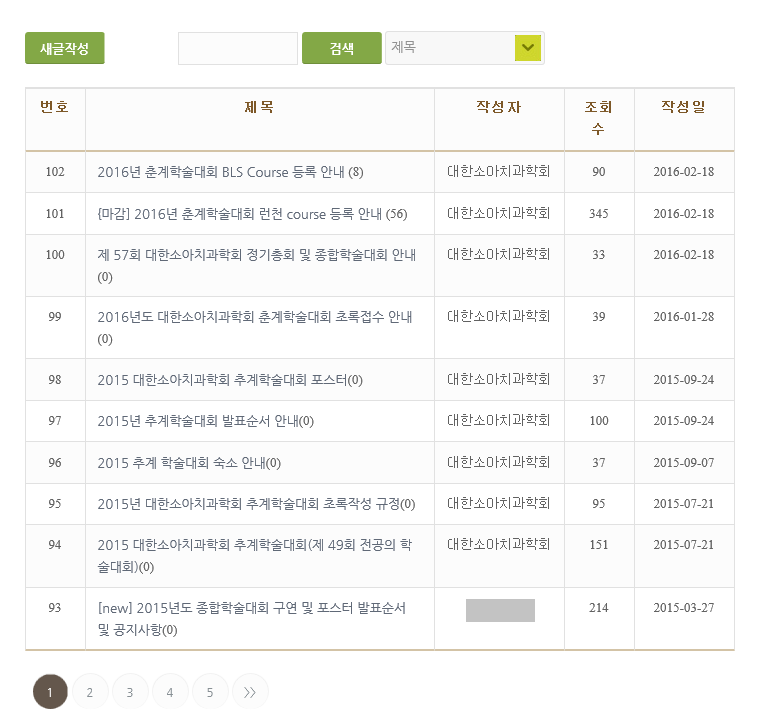760x728 pixels.
Task: Click the 조회수 column header
Action: click(599, 118)
